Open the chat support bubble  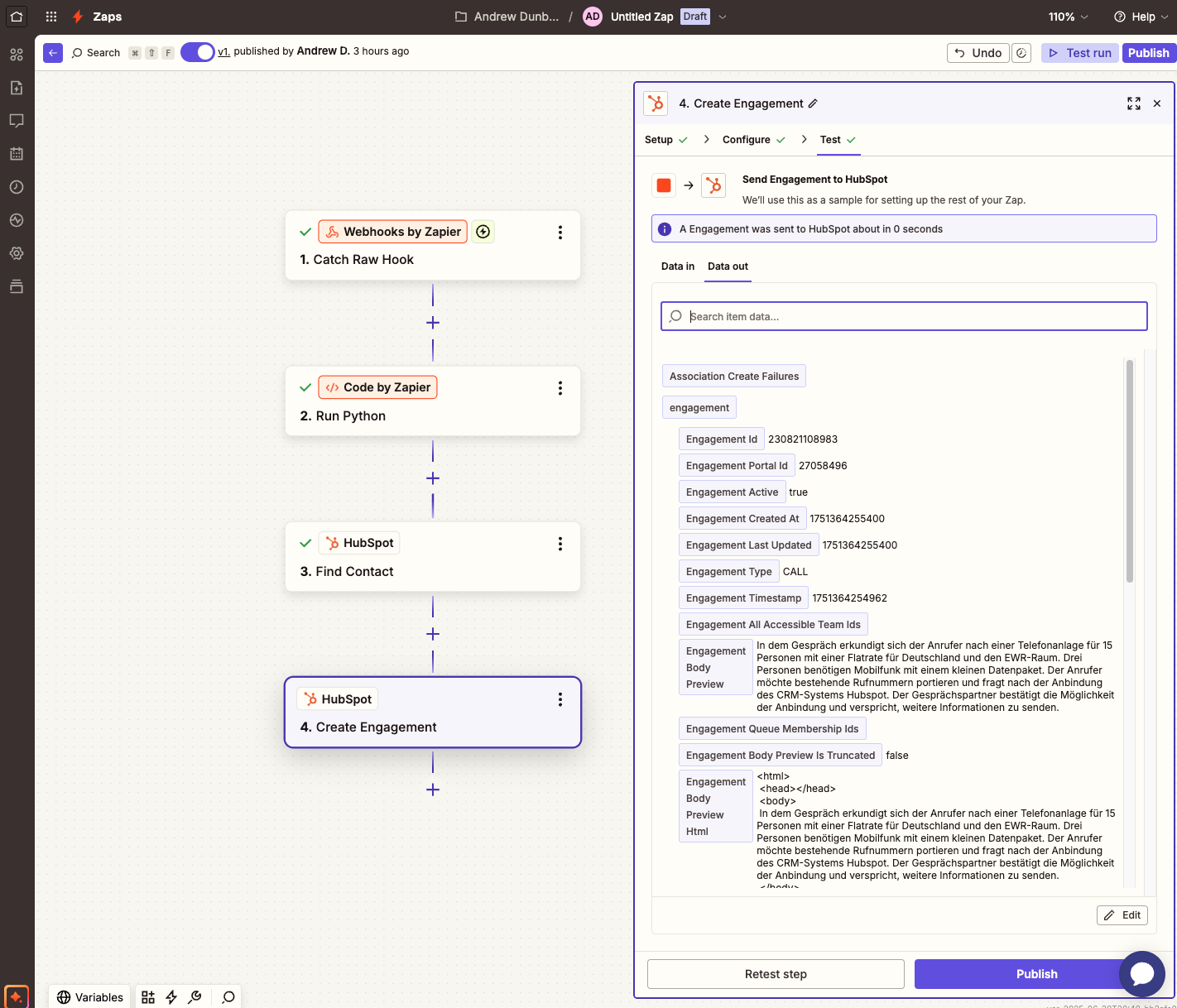click(1142, 974)
